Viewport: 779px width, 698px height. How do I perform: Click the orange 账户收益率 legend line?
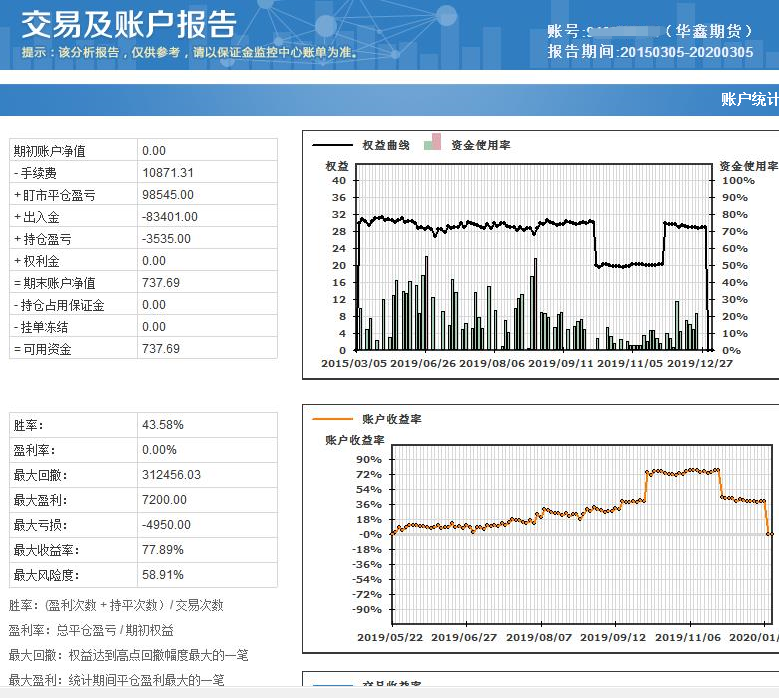(x=332, y=419)
